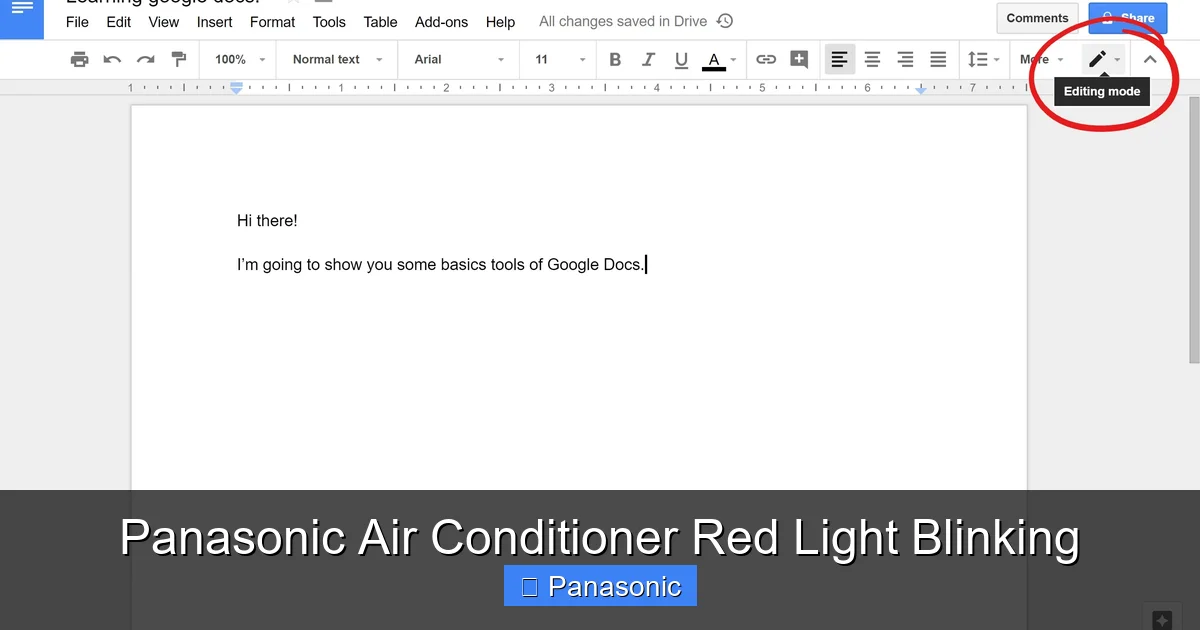Open the Insert menu
The width and height of the screenshot is (1200, 630).
click(215, 22)
